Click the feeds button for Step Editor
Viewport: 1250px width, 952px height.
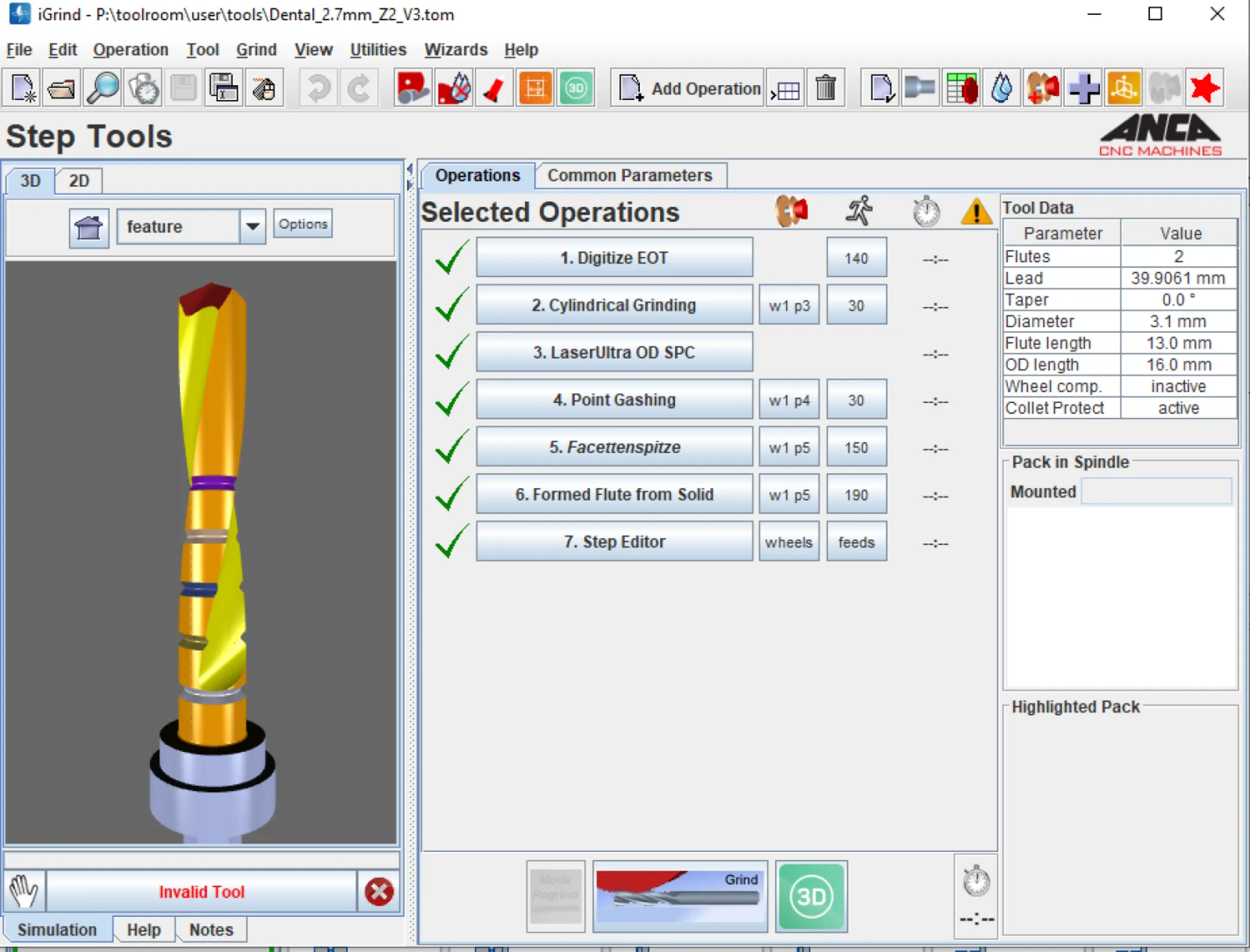point(856,542)
